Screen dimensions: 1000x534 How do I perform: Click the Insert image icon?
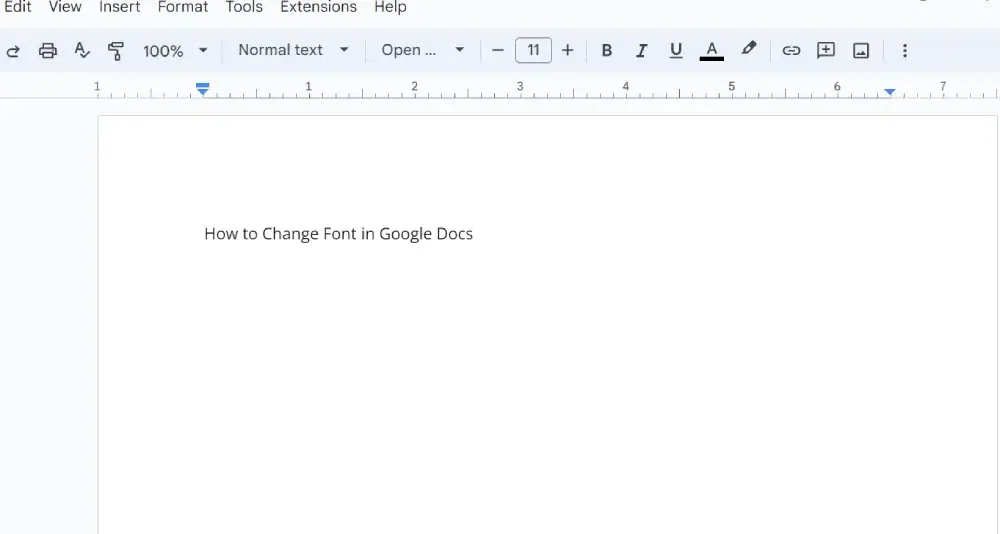[861, 50]
